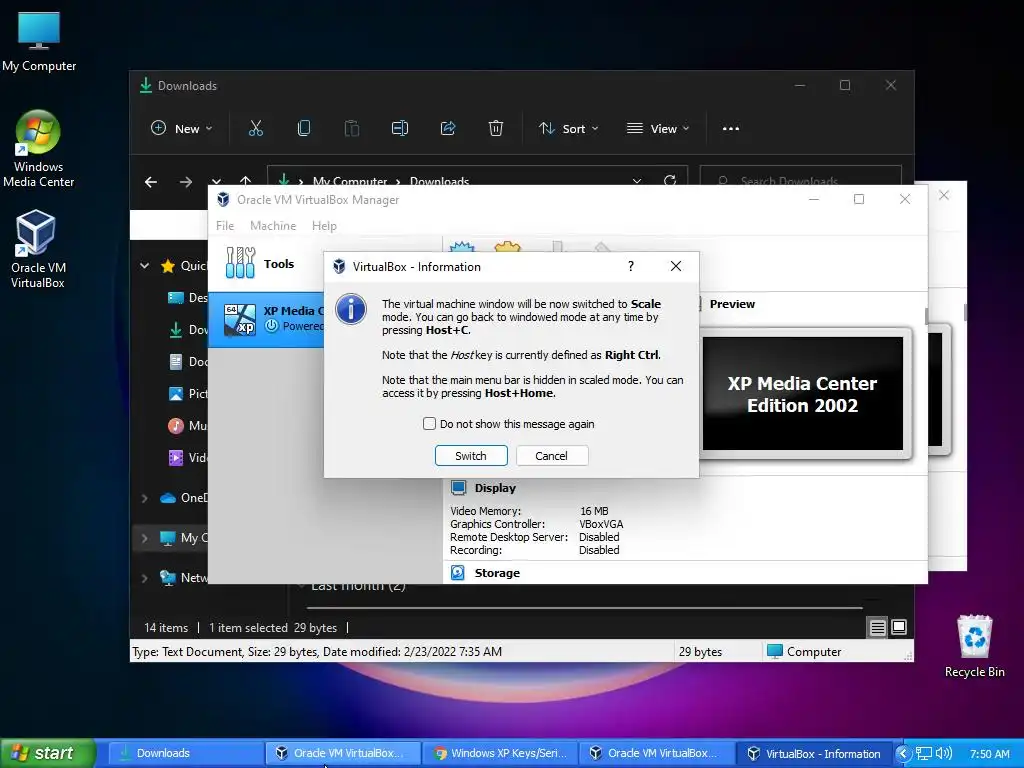Close the VirtualBox Information dialog
1024x768 pixels.
tap(676, 266)
